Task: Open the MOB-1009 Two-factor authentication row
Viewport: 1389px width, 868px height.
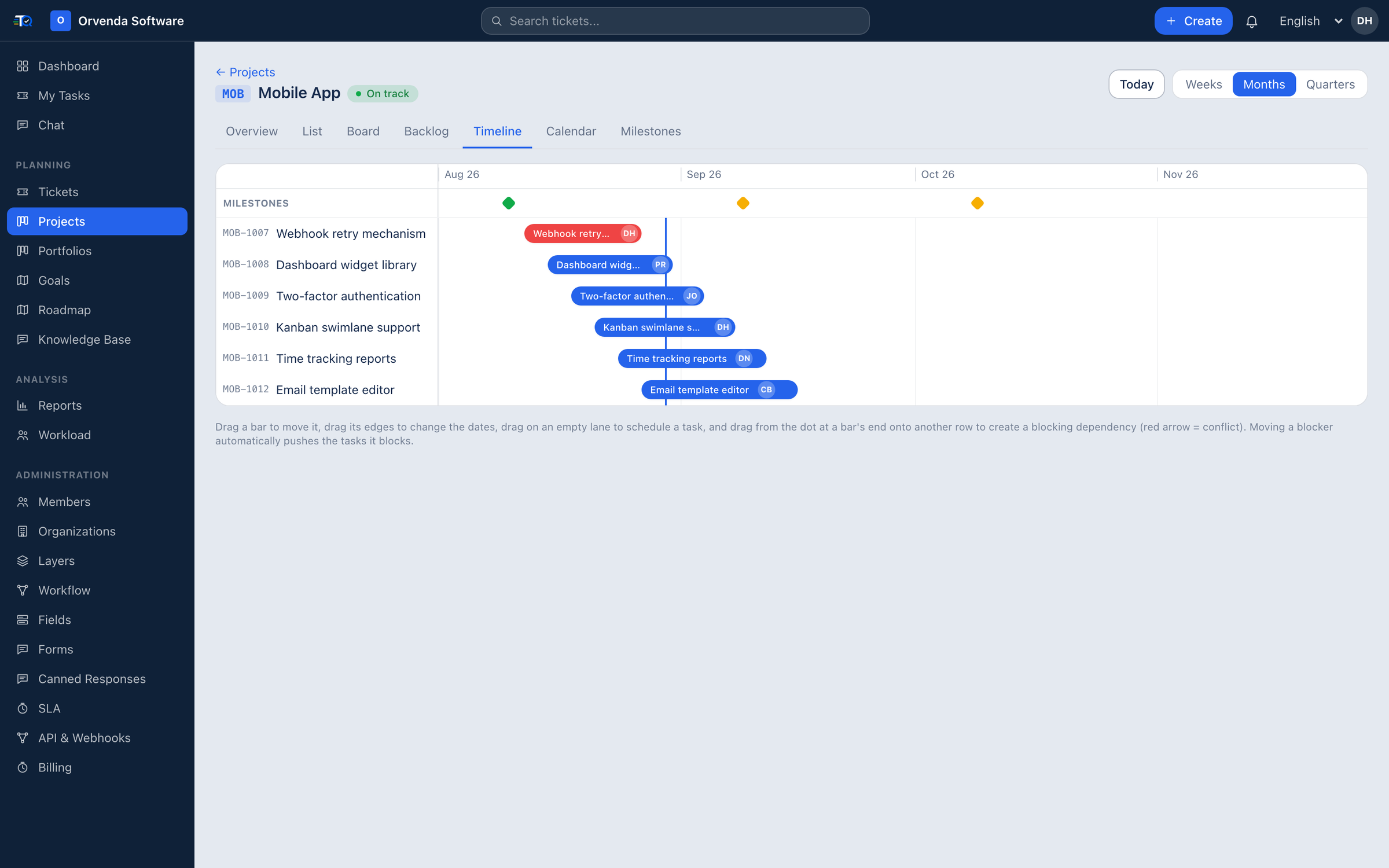Action: 327,296
